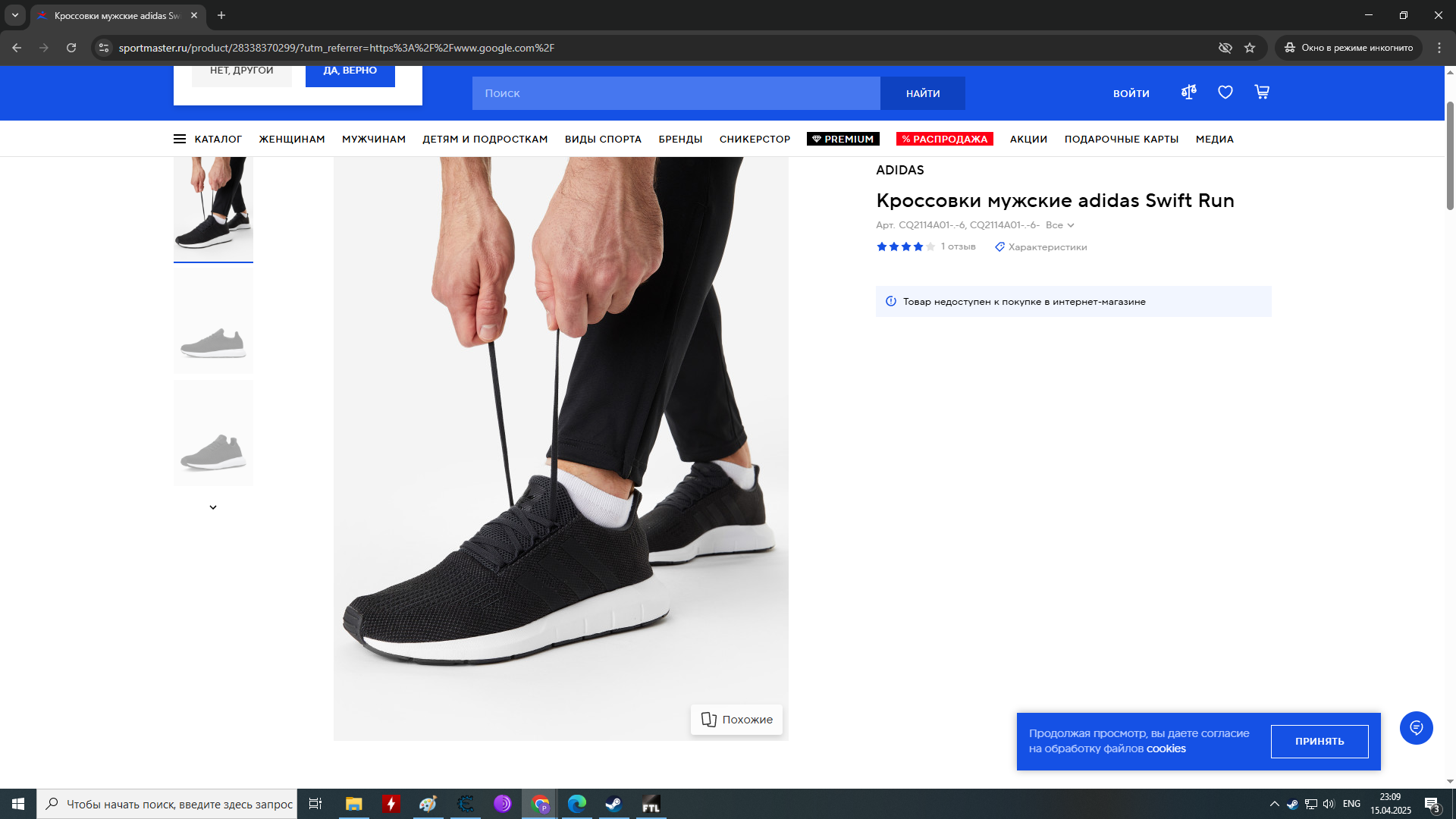Open the product comparison scales icon
Image resolution: width=1456 pixels, height=819 pixels.
1188,93
